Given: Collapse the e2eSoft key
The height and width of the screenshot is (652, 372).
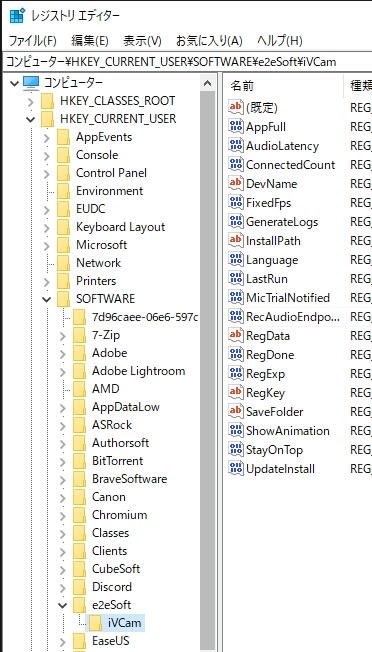Looking at the screenshot, I should tap(62, 605).
